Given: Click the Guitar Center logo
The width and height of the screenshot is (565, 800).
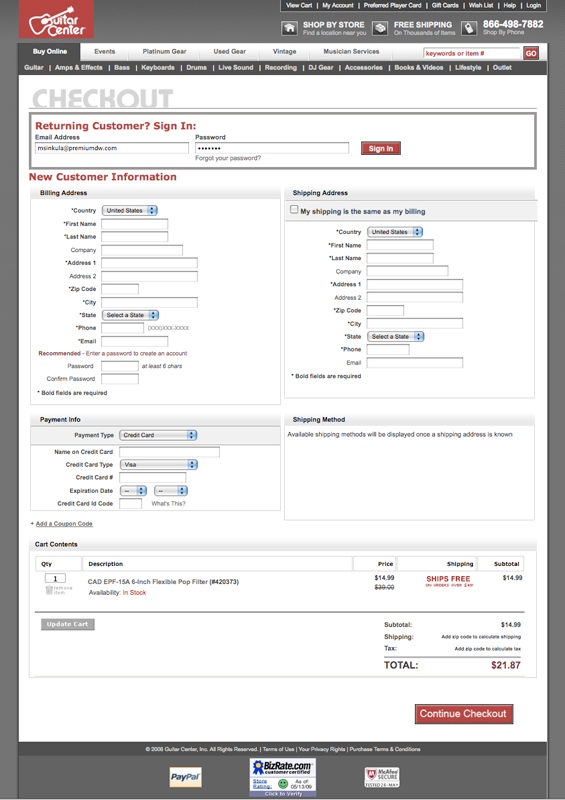Looking at the screenshot, I should point(56,19).
